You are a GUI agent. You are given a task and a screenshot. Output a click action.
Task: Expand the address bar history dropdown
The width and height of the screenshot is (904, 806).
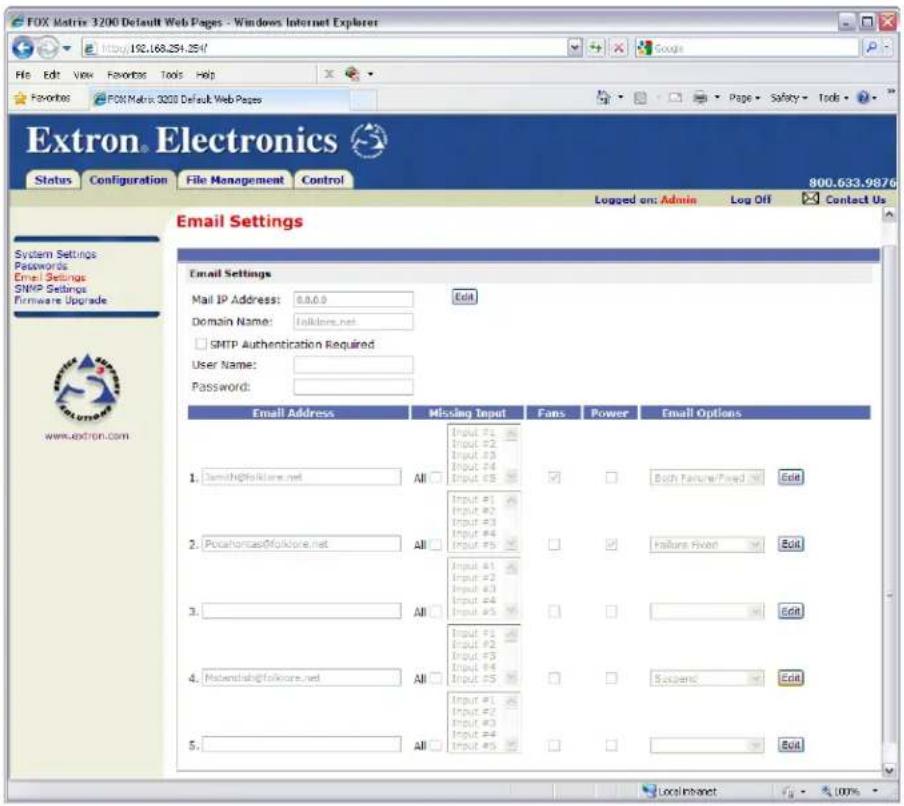[575, 48]
